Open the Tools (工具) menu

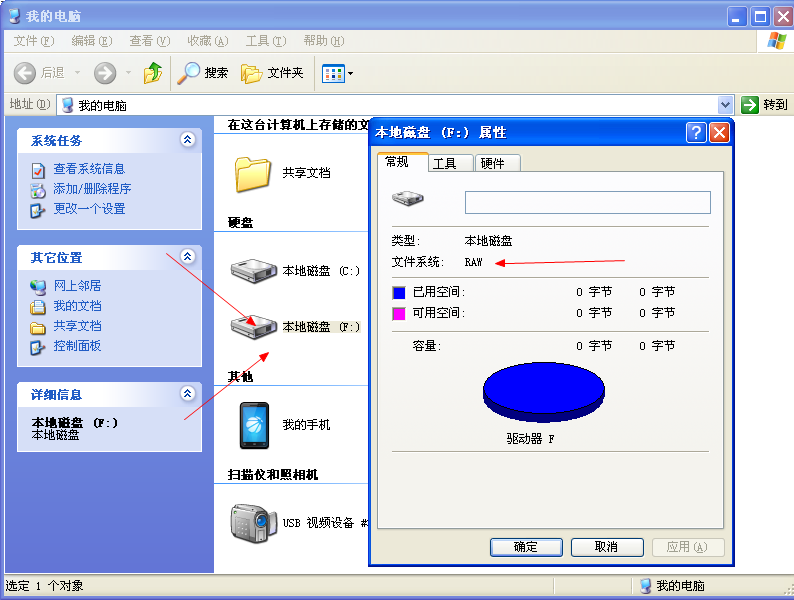(266, 41)
